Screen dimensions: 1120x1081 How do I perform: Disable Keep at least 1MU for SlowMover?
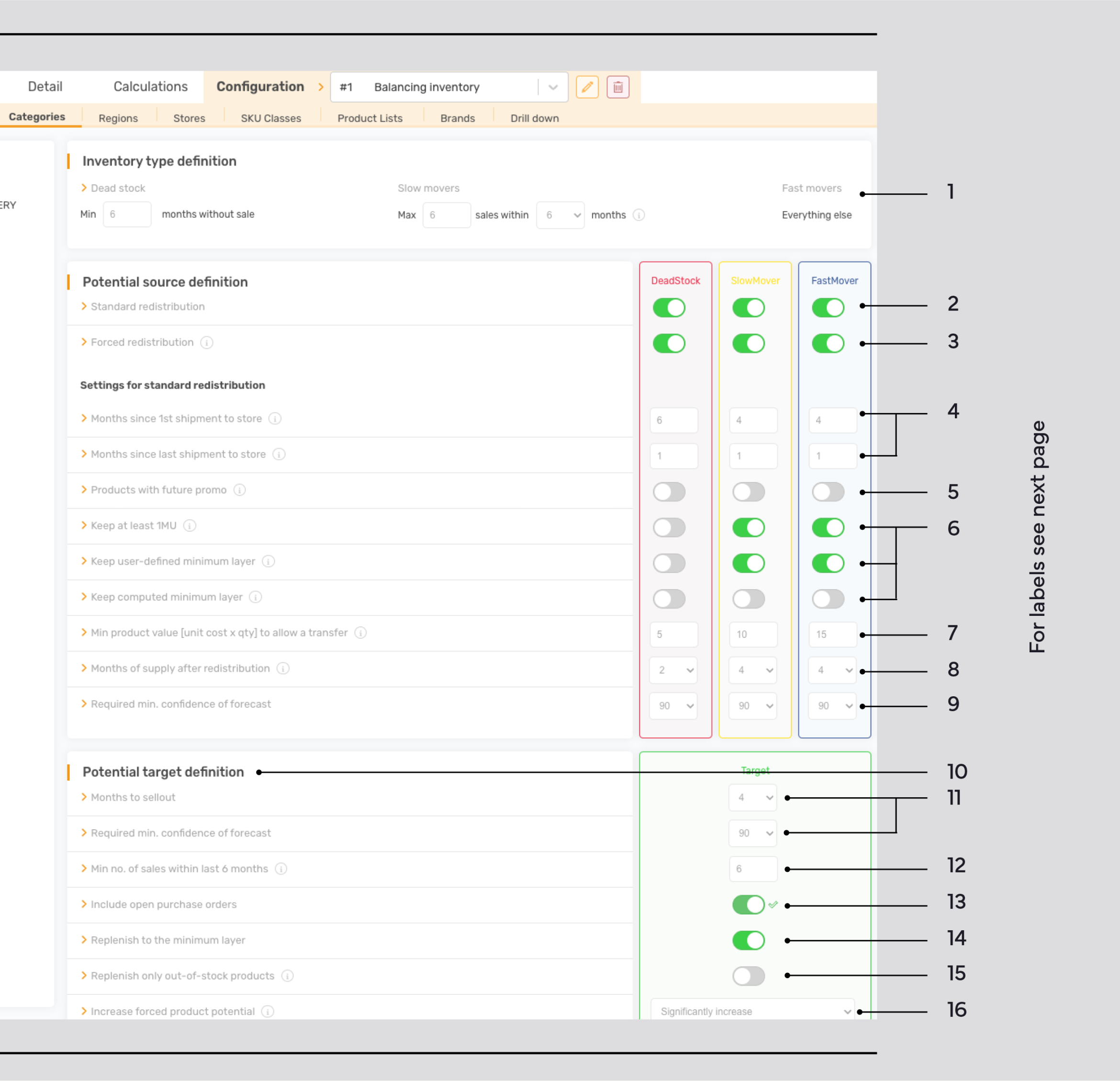click(x=749, y=528)
